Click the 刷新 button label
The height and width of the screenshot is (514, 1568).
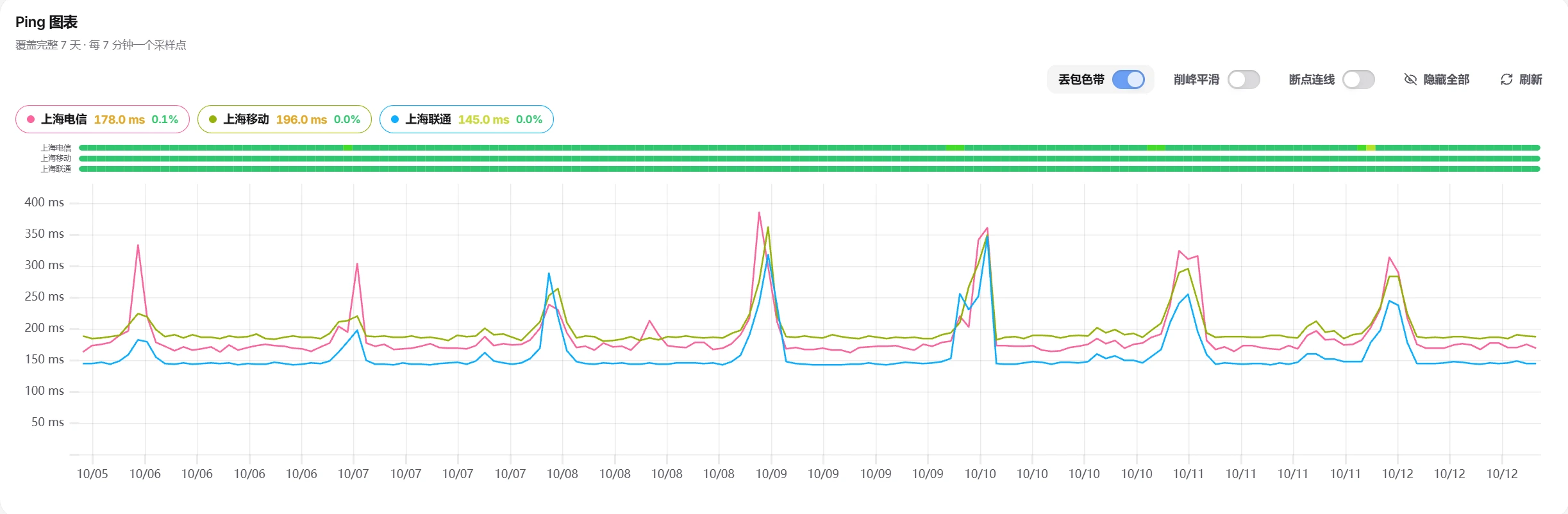pos(1531,79)
